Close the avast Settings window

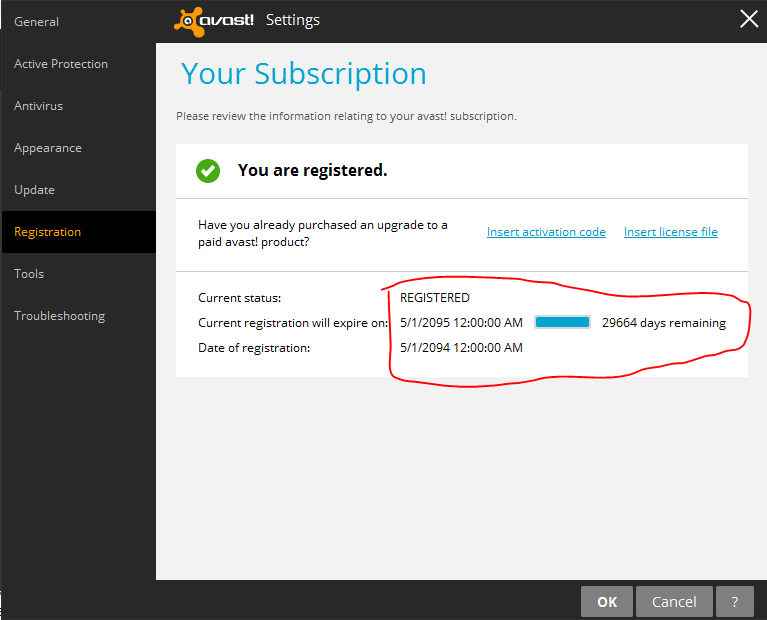[748, 20]
